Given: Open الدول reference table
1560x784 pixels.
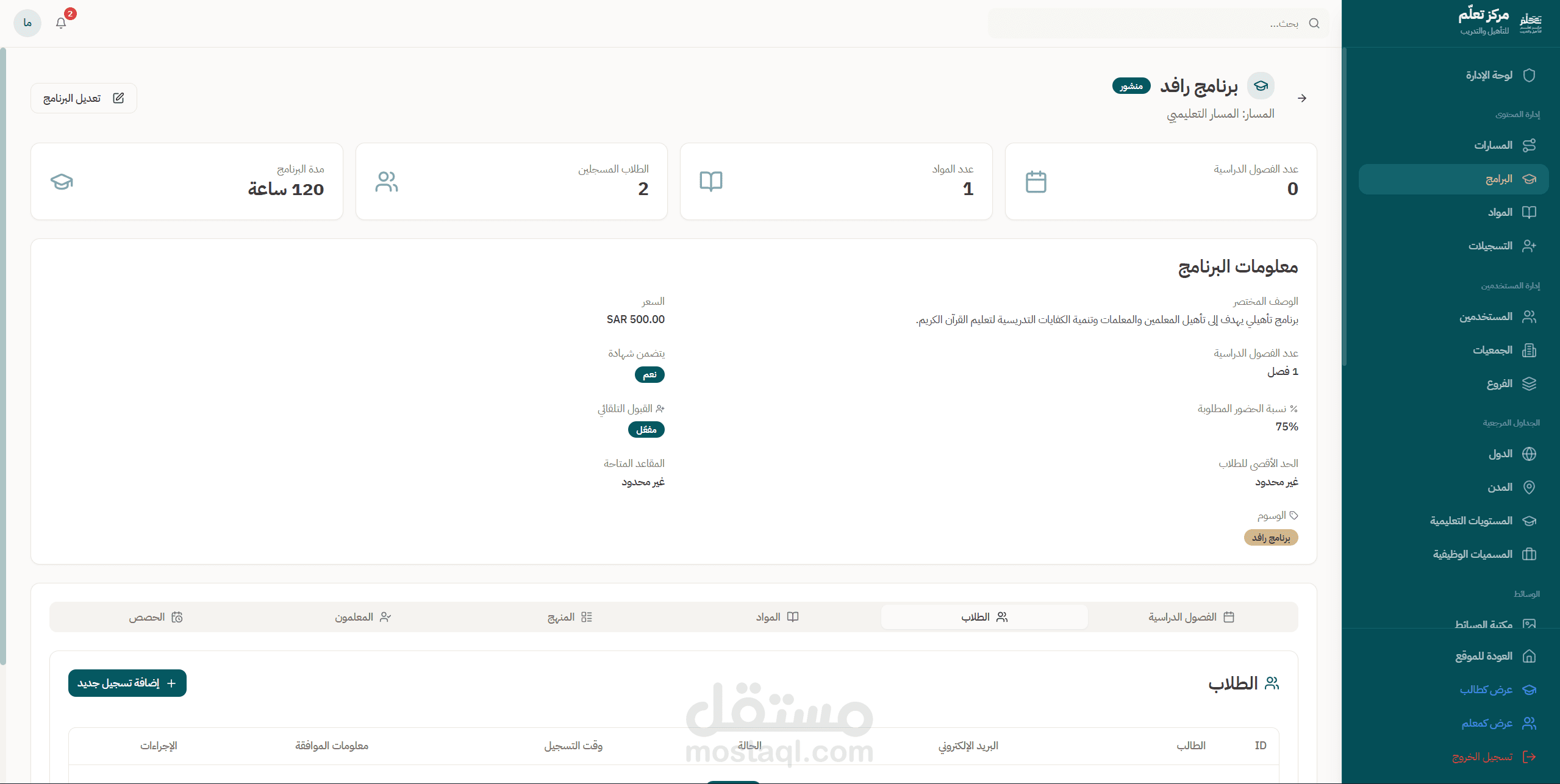Looking at the screenshot, I should [x=1500, y=454].
